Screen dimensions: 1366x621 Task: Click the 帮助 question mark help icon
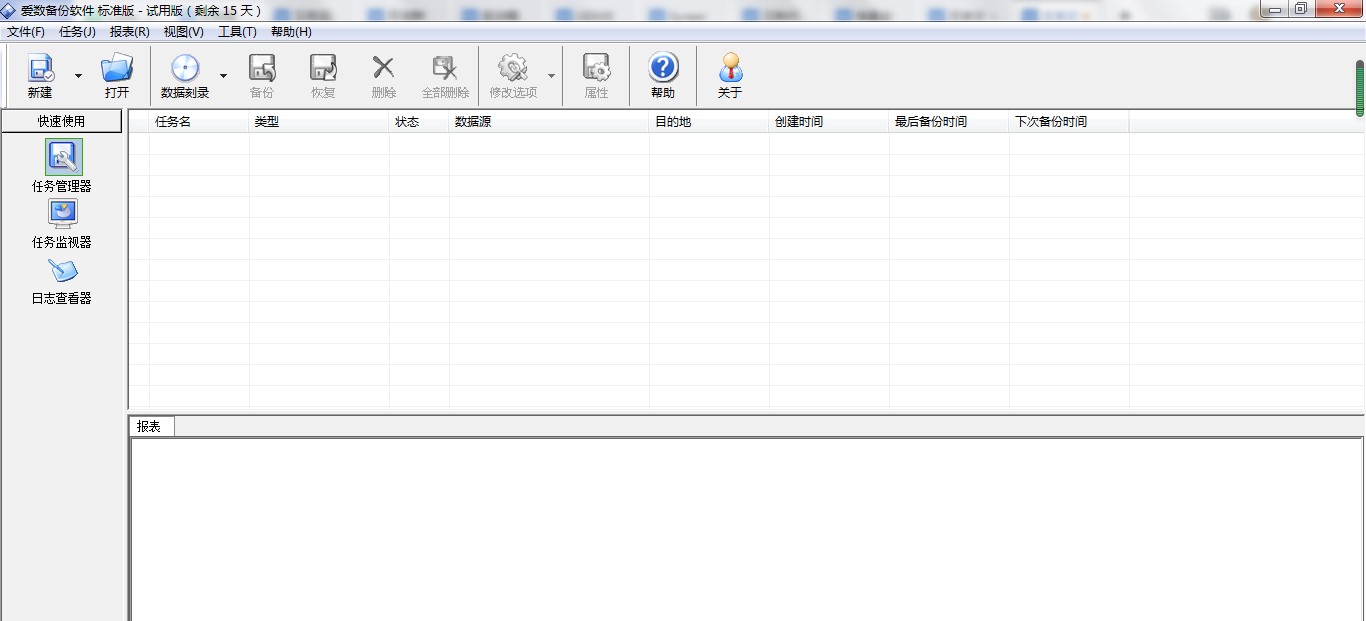tap(662, 70)
